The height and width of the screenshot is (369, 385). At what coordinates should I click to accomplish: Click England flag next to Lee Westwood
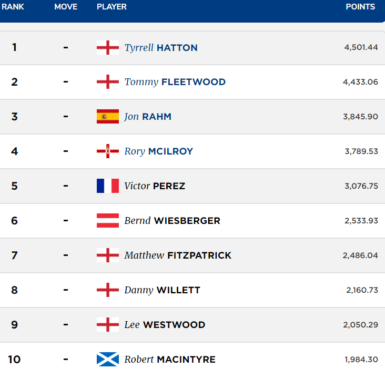108,325
